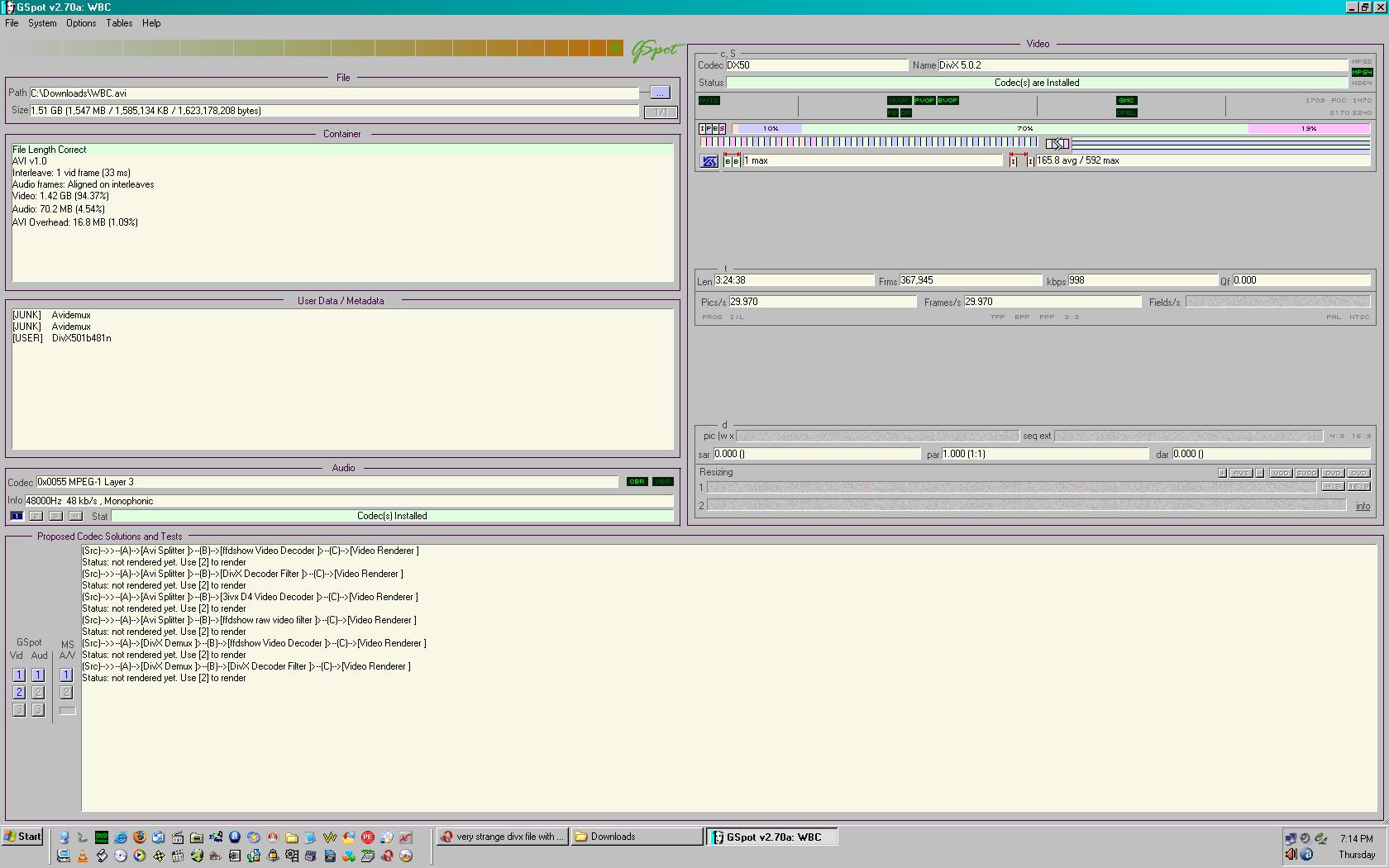Click the audio Codec MPEG-1 Layer 3 field
1389x868 pixels.
tap(327, 482)
